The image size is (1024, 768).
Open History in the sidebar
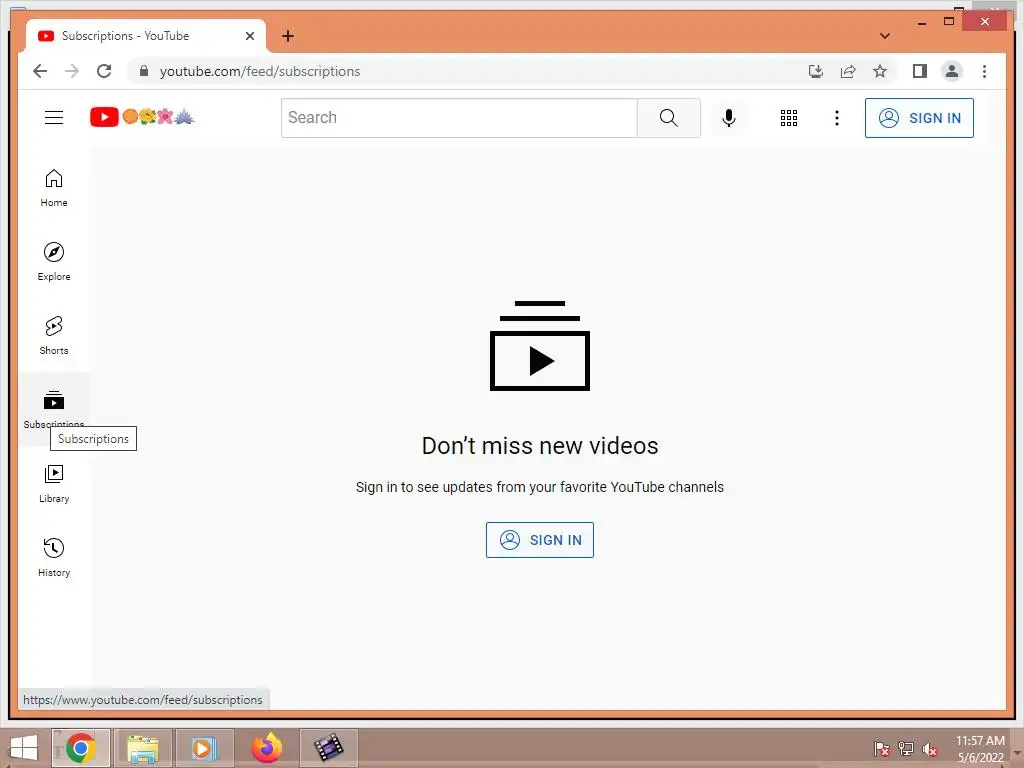tap(54, 558)
